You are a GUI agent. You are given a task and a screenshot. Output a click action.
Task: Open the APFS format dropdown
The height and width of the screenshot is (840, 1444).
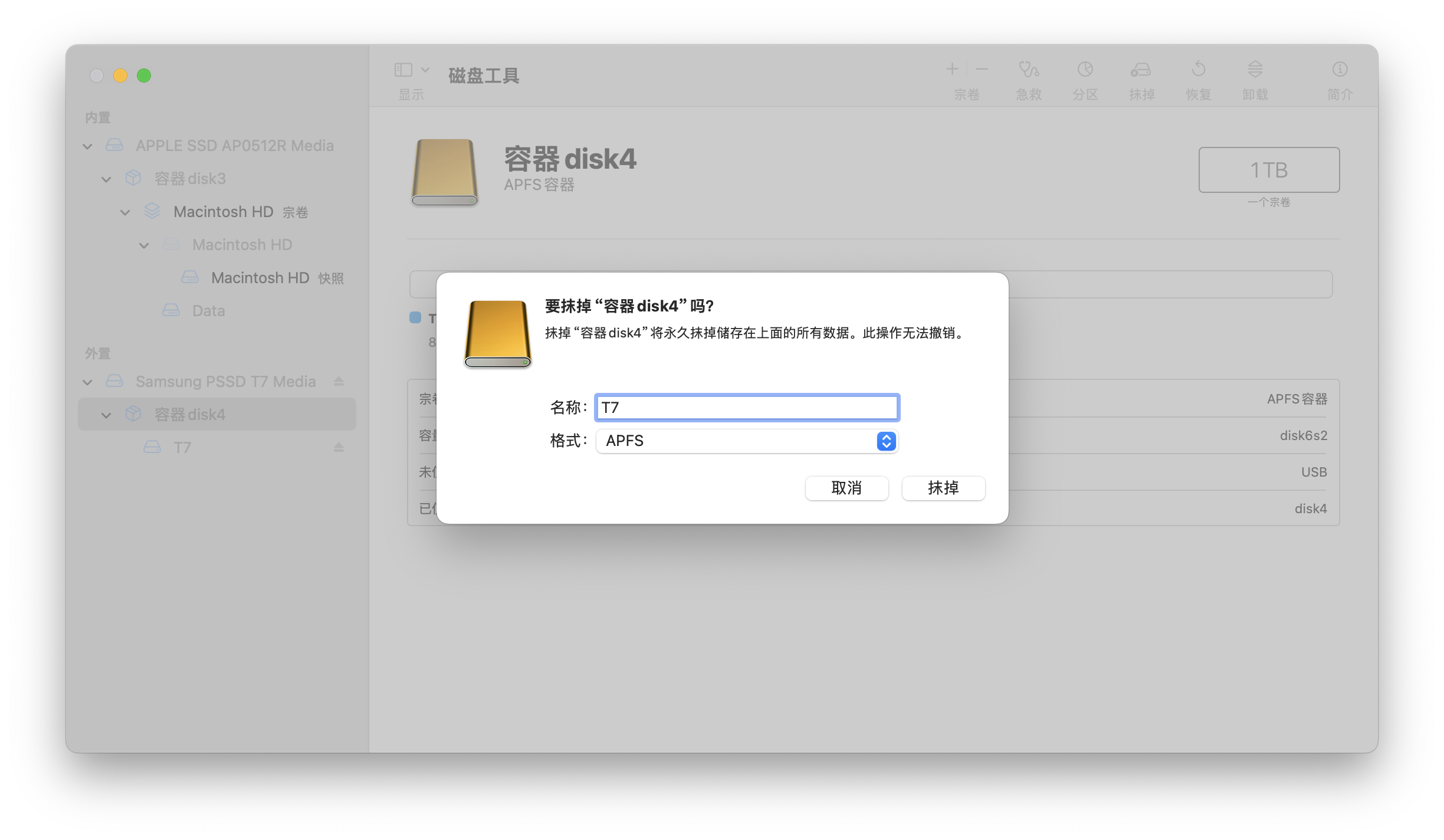[x=885, y=441]
